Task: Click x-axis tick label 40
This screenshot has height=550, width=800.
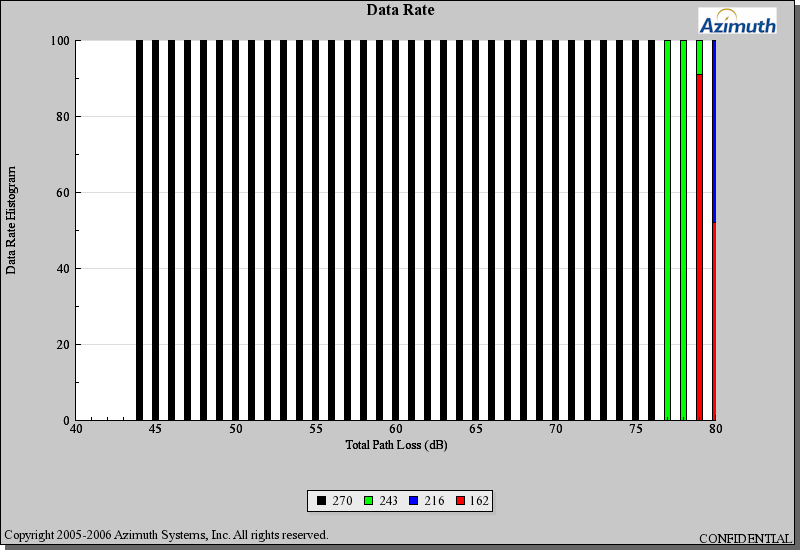Action: 76,429
